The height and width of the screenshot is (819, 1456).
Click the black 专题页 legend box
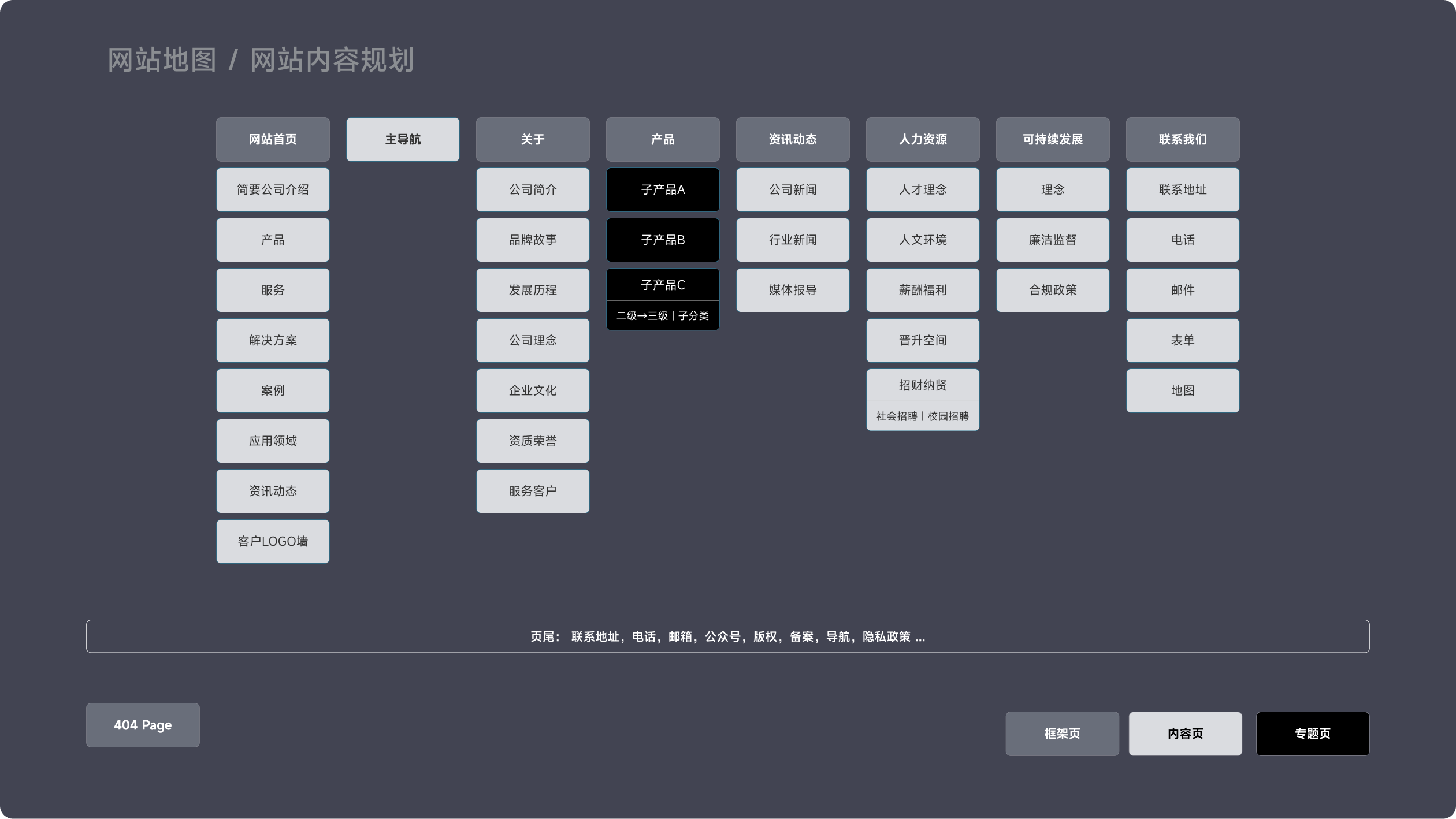pyautogui.click(x=1312, y=734)
